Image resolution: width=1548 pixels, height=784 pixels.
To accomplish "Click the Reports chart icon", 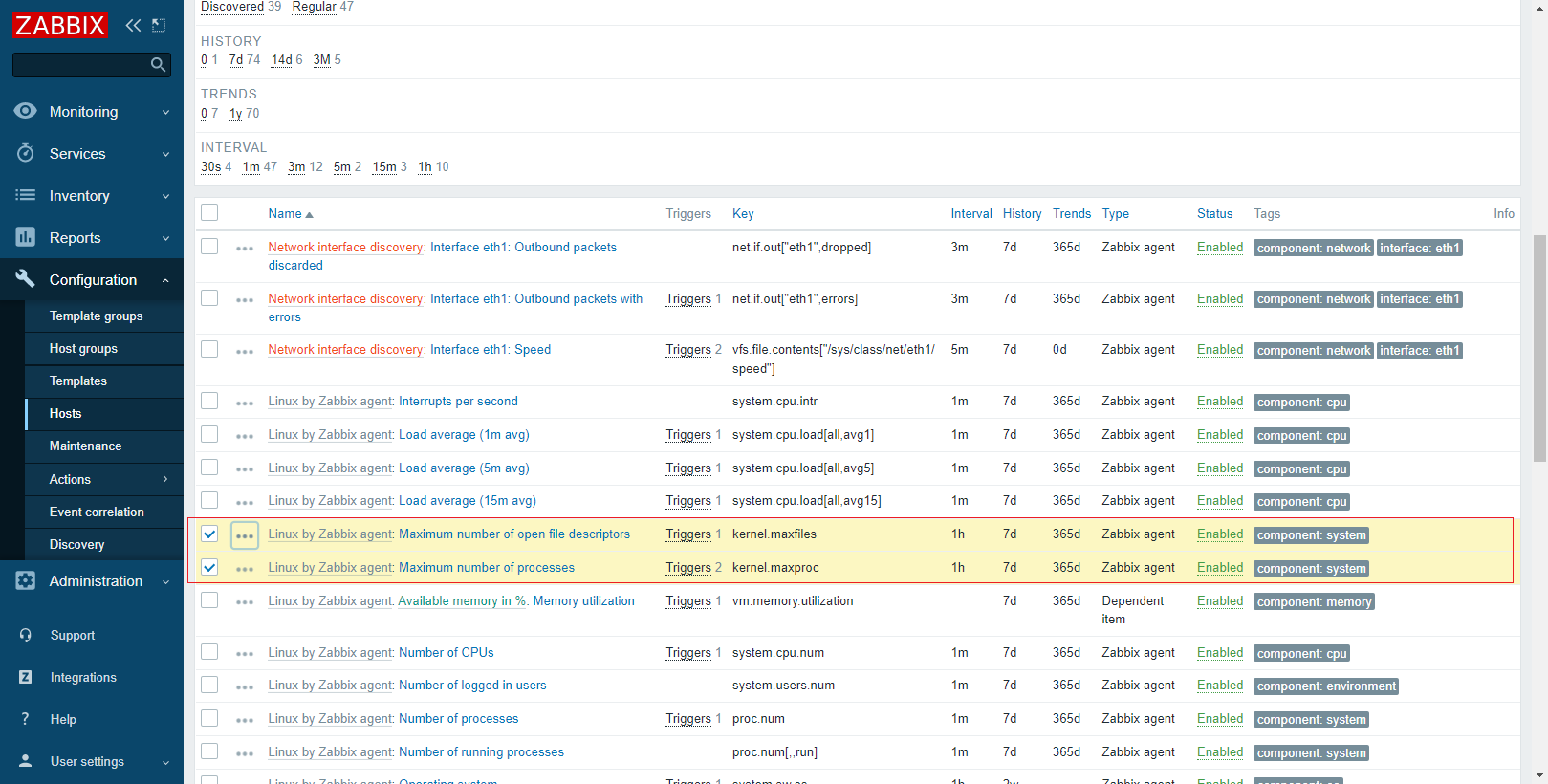I will 26,237.
